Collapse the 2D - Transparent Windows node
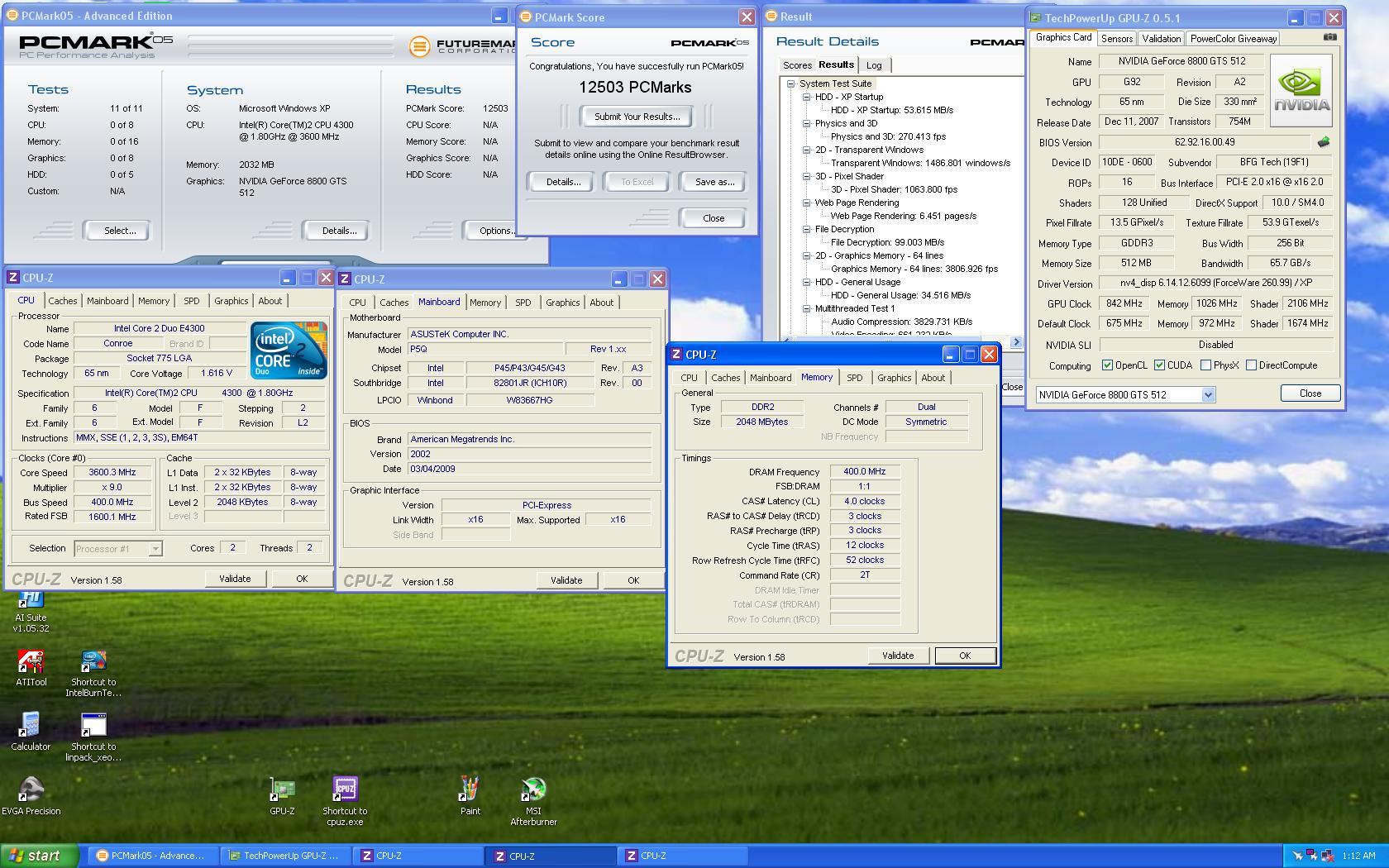 point(807,150)
